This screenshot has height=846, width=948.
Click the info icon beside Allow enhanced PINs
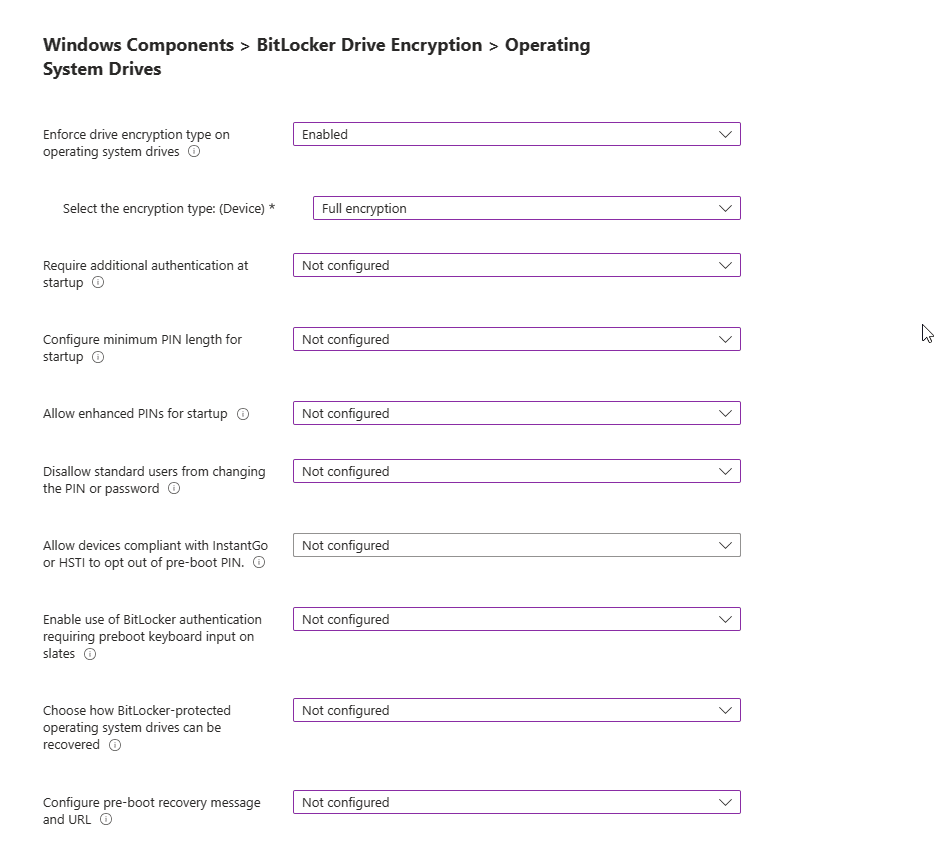243,413
